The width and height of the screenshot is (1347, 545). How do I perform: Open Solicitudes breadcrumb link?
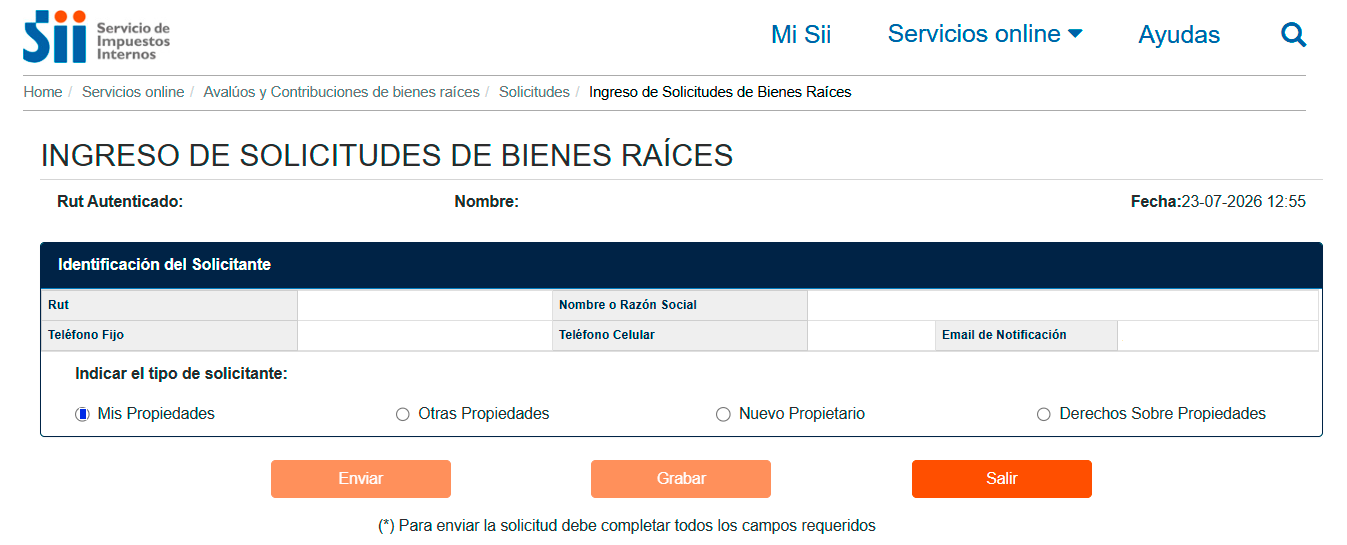tap(534, 92)
